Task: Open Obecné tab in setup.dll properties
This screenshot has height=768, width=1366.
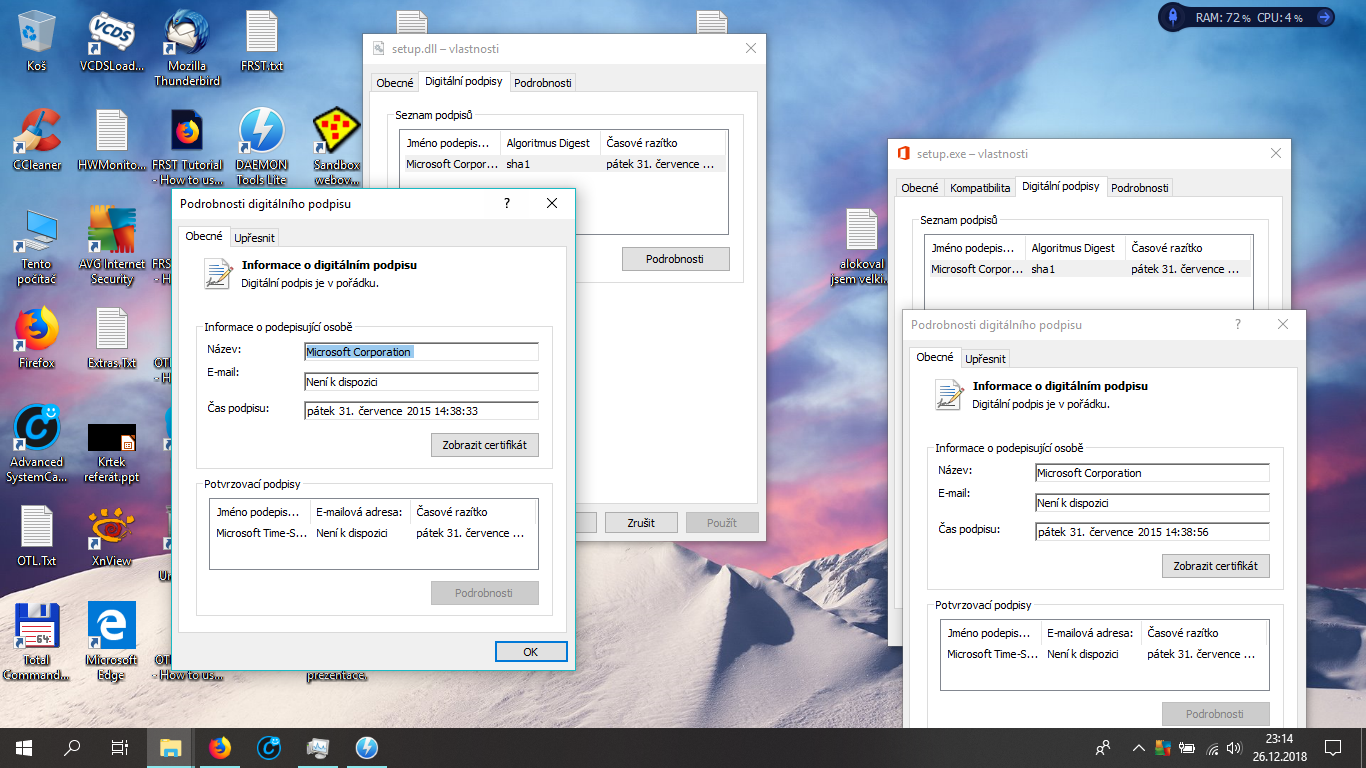Action: click(x=393, y=83)
